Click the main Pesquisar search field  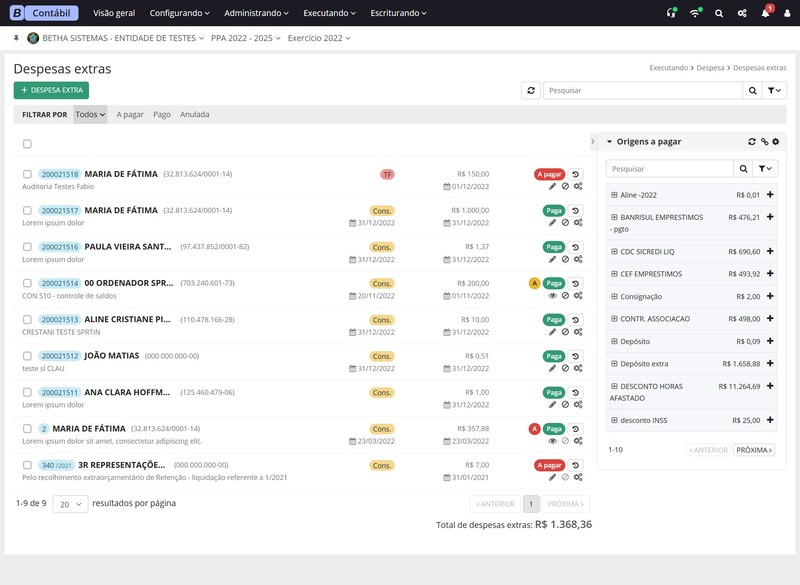(x=642, y=90)
